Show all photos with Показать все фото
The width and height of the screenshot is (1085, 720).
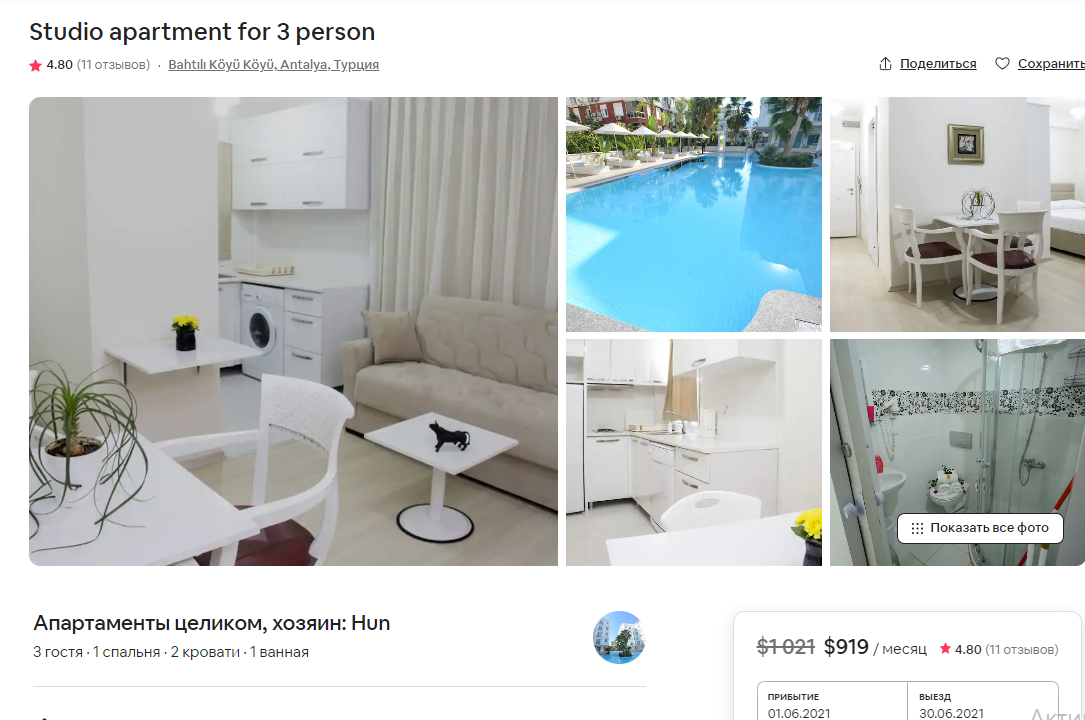(980, 528)
